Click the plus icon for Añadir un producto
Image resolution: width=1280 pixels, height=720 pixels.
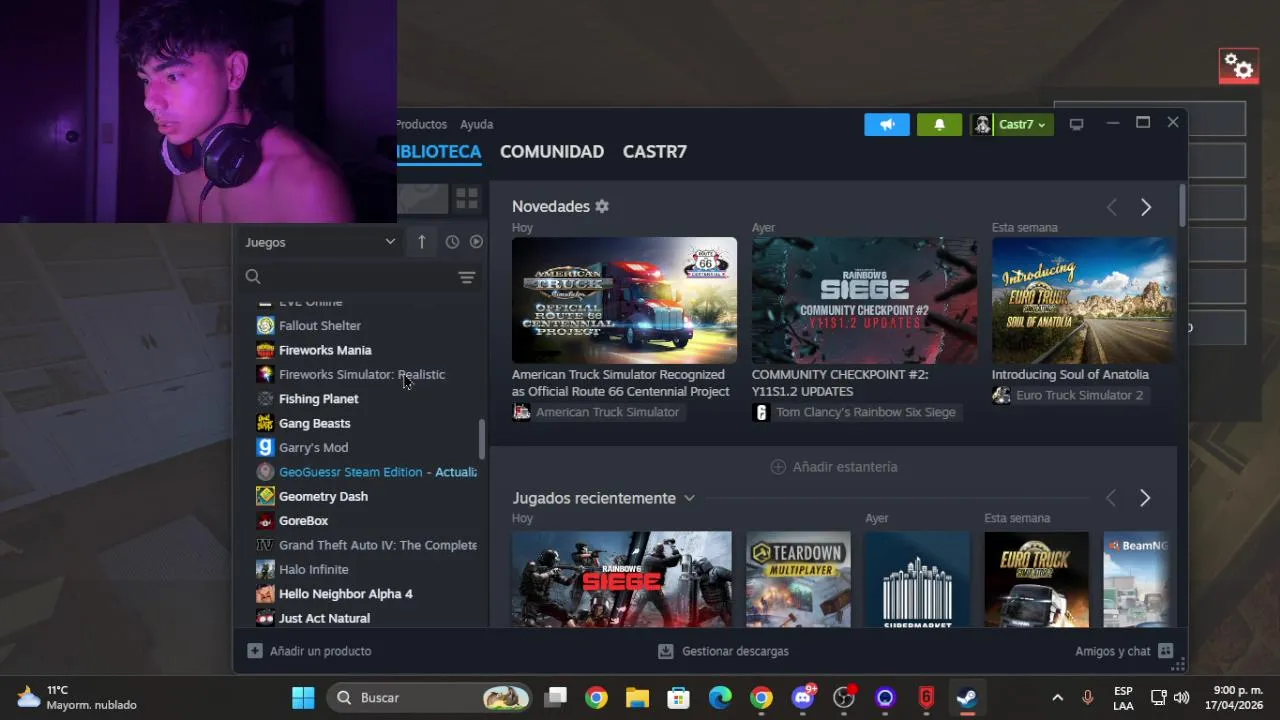[255, 651]
